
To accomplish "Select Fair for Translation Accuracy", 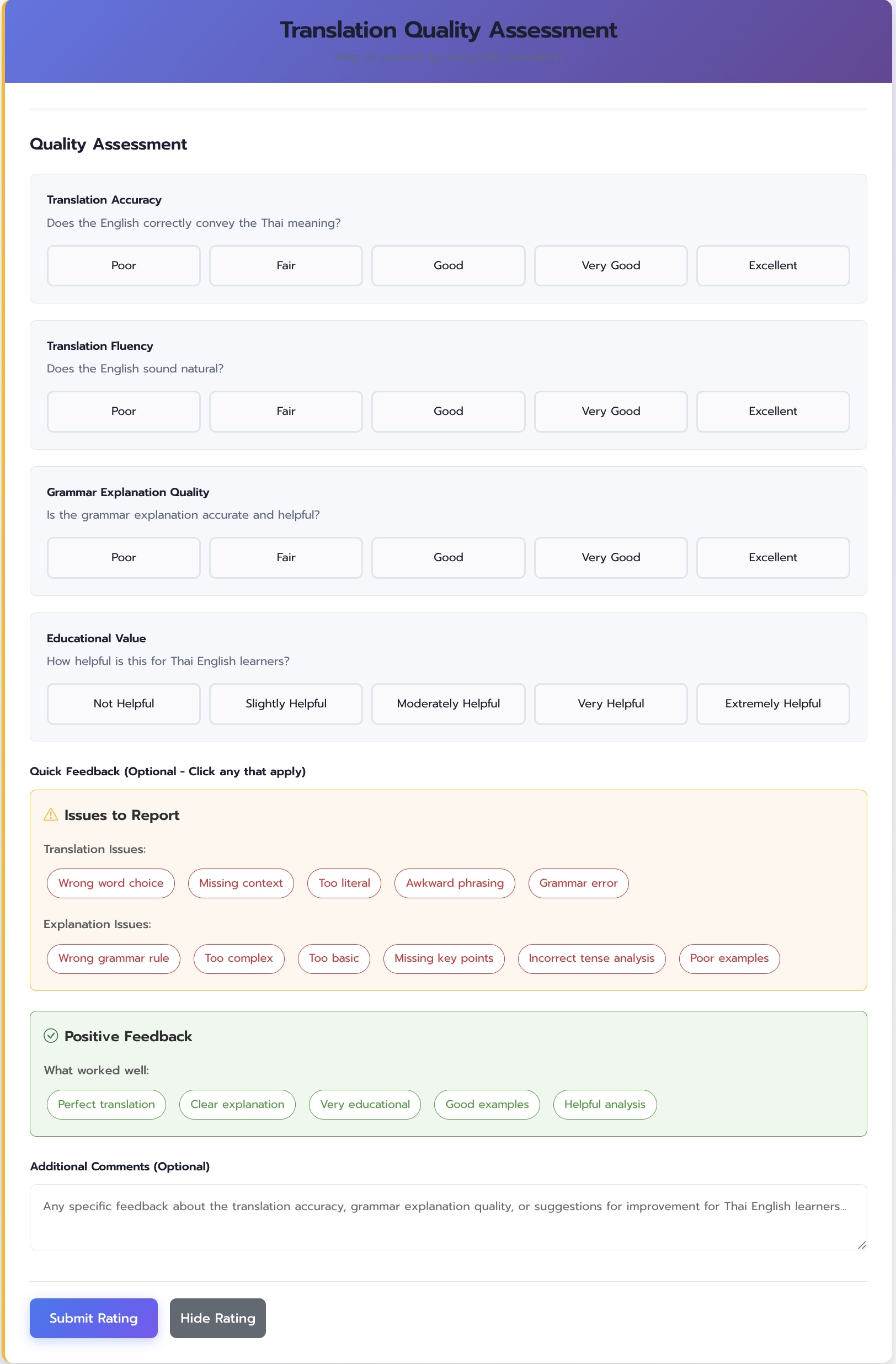I will click(x=286, y=265).
